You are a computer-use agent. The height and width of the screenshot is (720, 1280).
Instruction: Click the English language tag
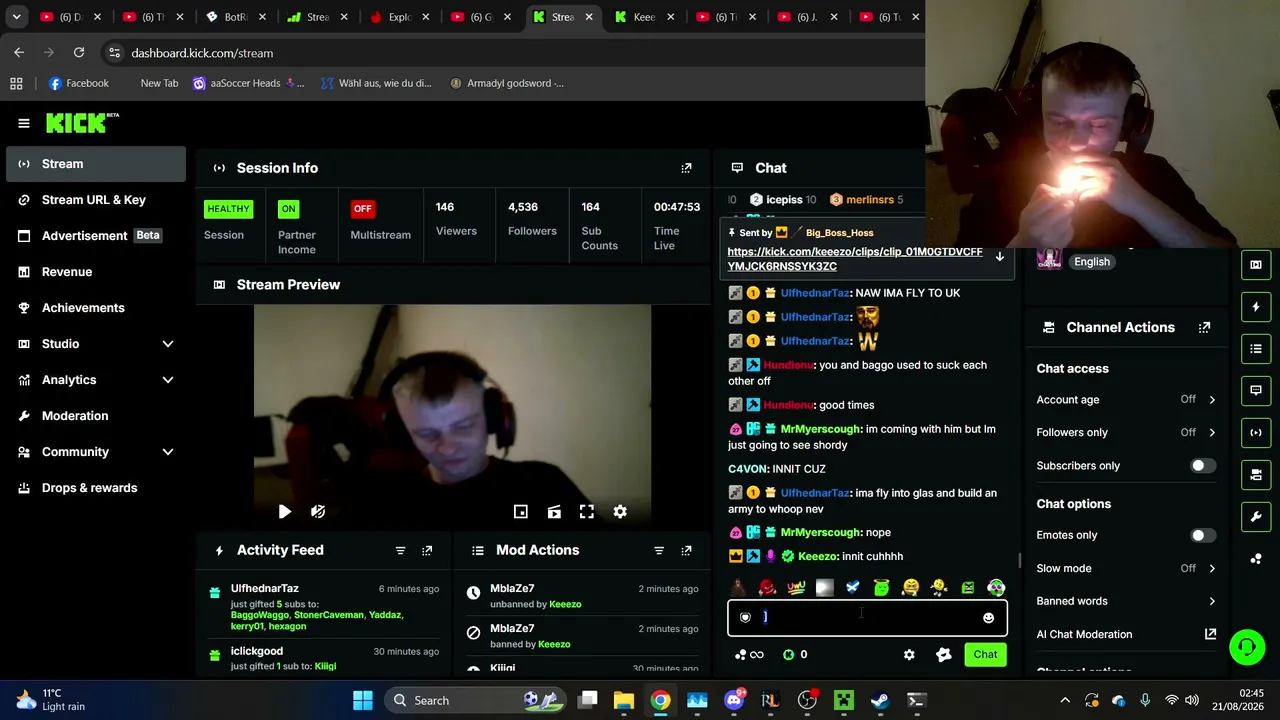pyautogui.click(x=1092, y=262)
